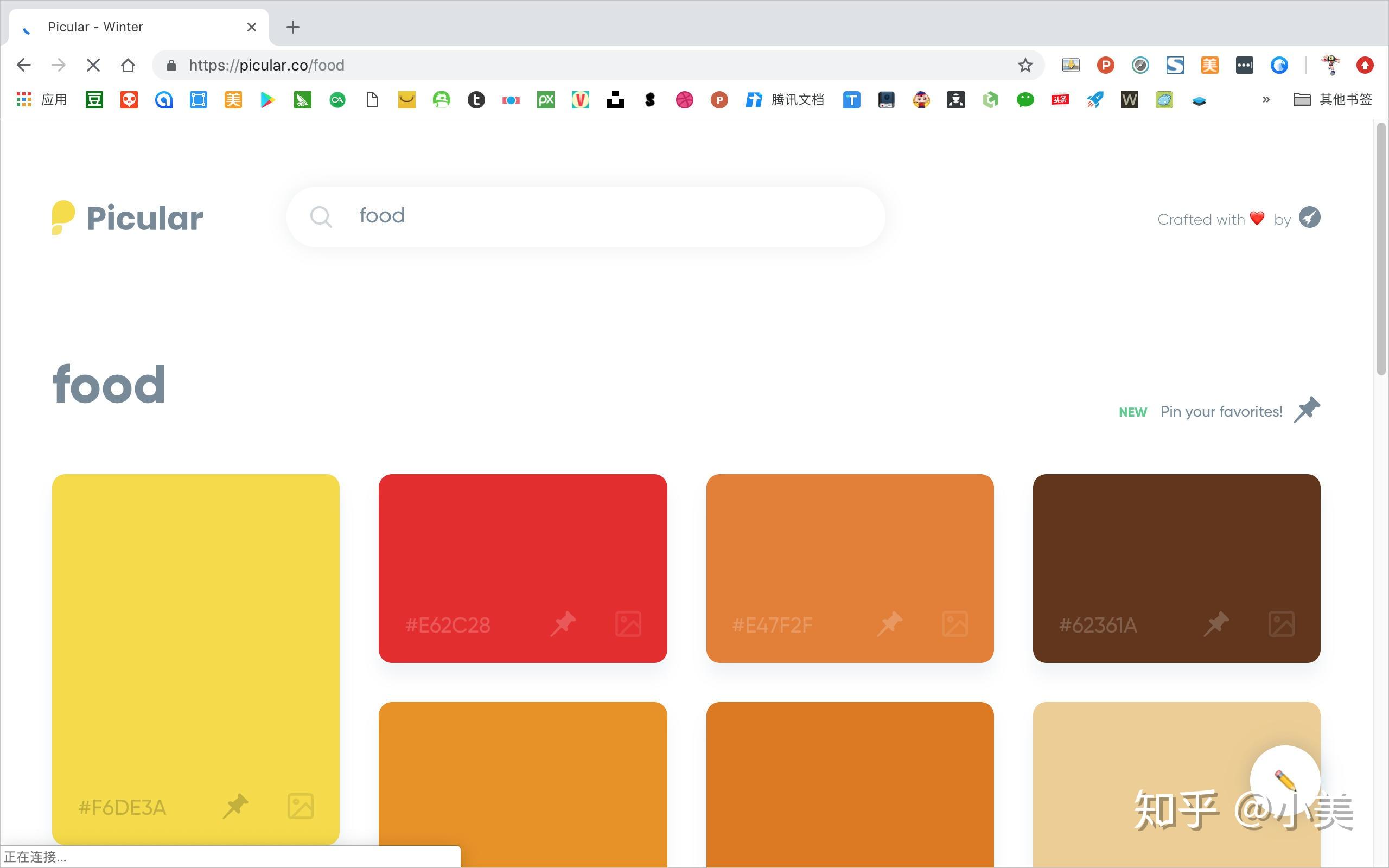The image size is (1389, 868).
Task: Open image source of #E62C28 card
Action: point(628,624)
